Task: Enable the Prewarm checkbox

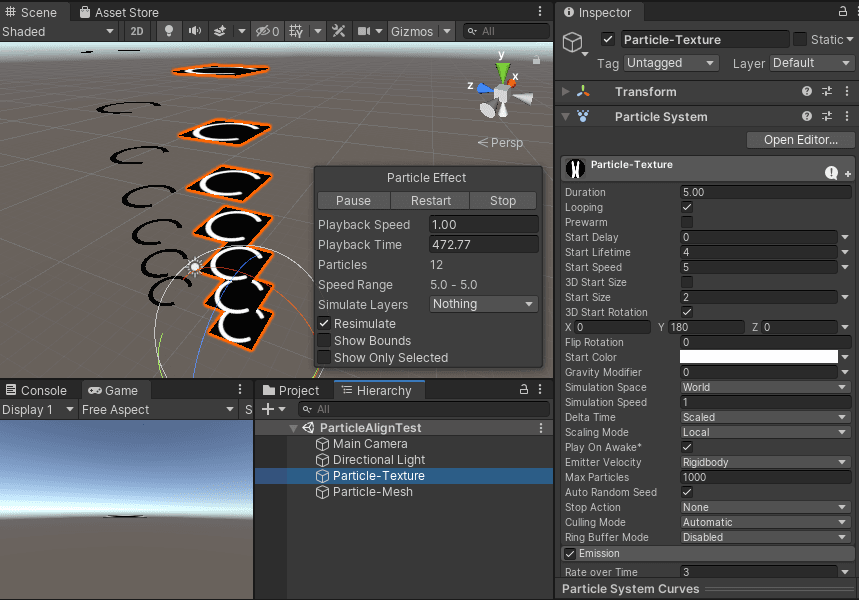Action: 686,222
